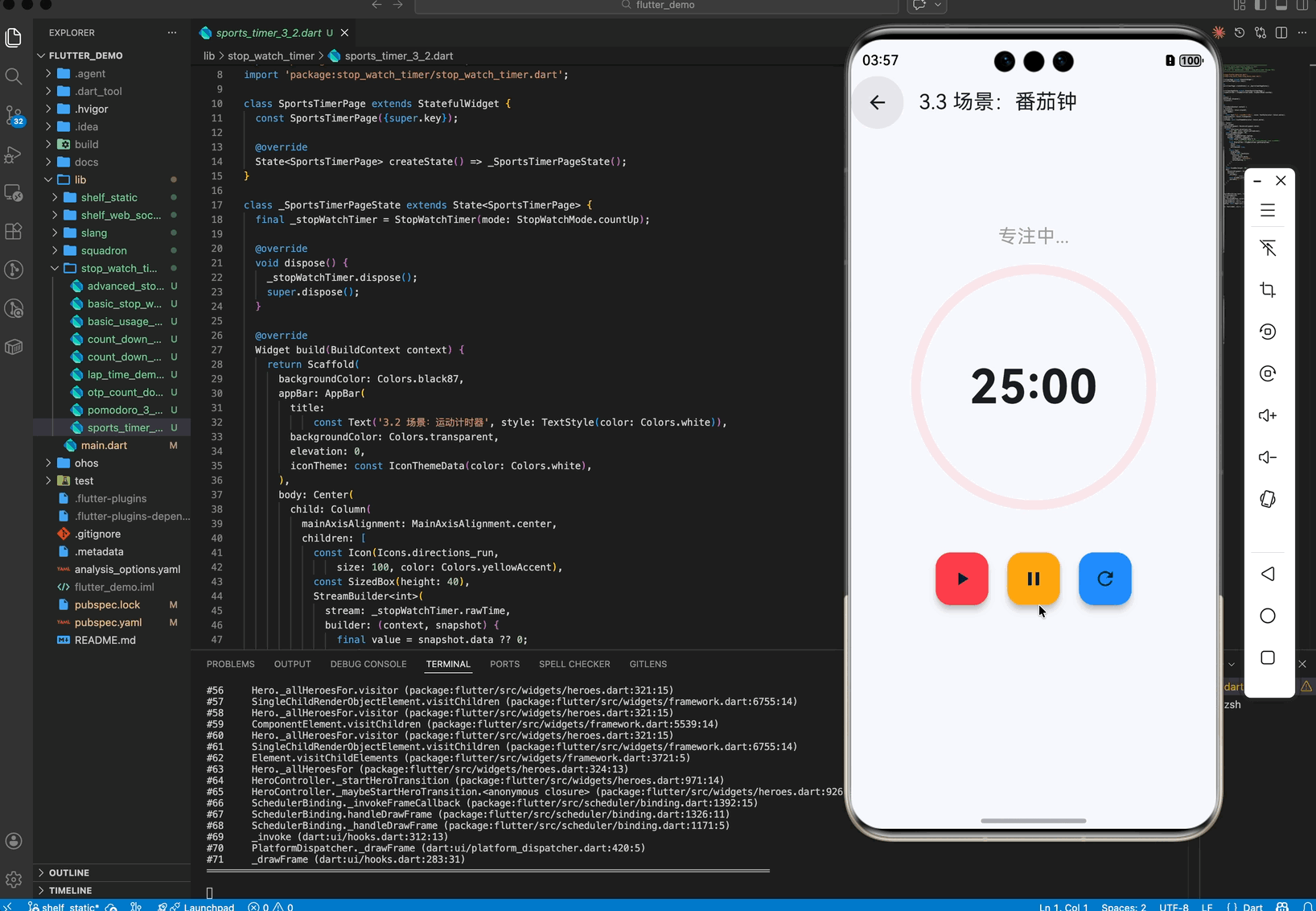1316x911 pixels.
Task: Click the flutter_demo search field in title bar
Action: [656, 6]
